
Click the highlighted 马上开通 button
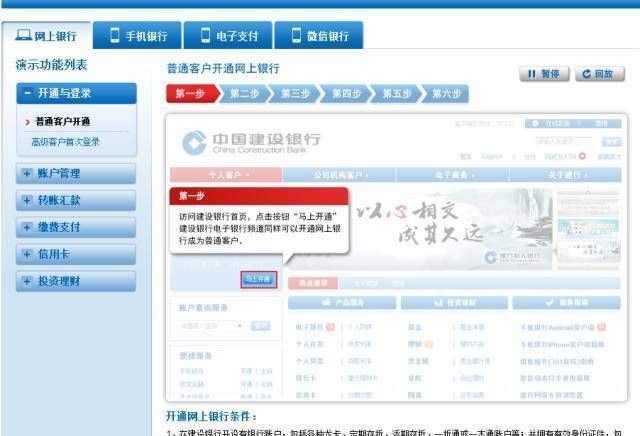259,280
